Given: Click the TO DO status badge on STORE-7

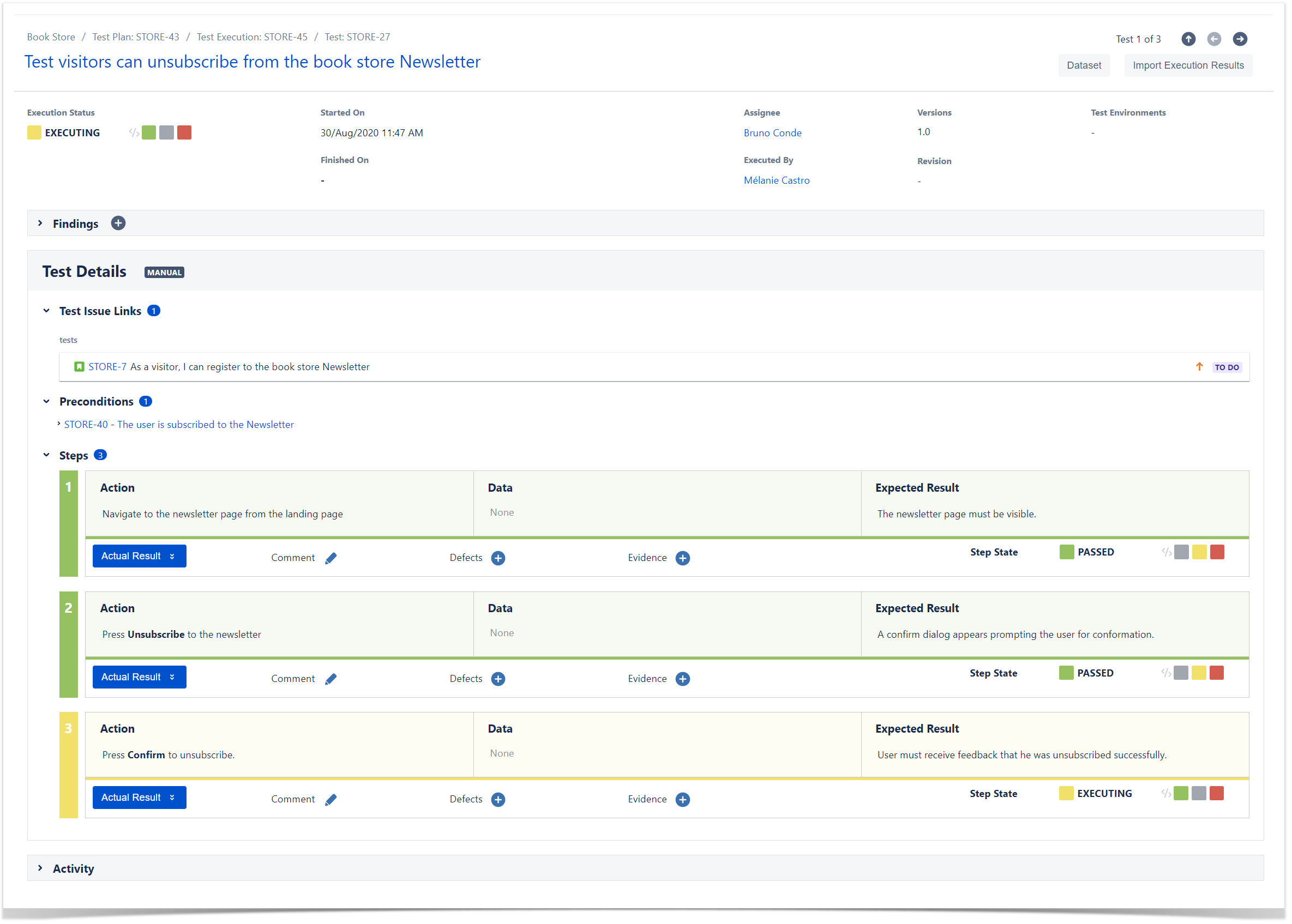Looking at the screenshot, I should click(x=1227, y=367).
